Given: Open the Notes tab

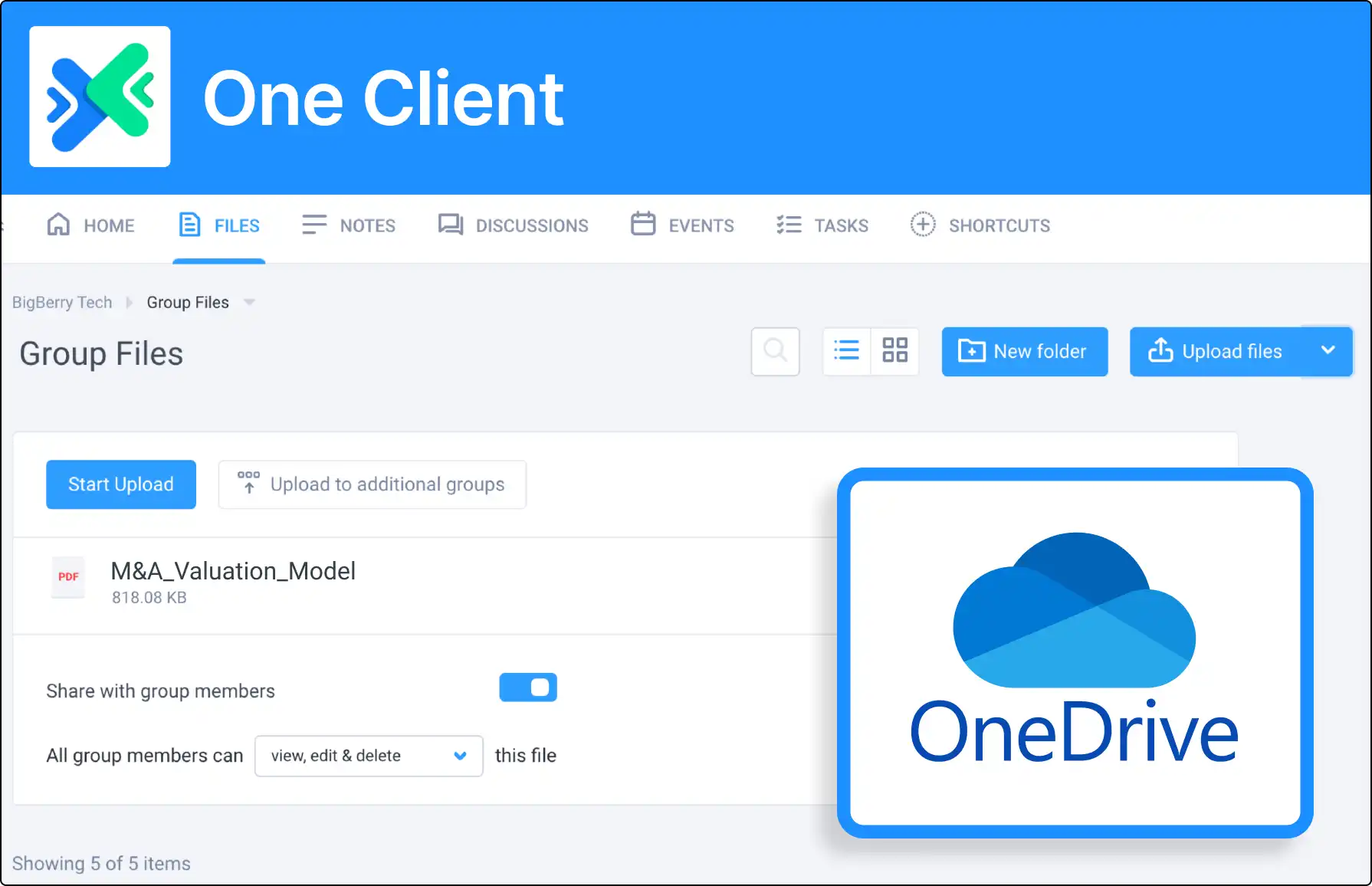Looking at the screenshot, I should [x=349, y=225].
